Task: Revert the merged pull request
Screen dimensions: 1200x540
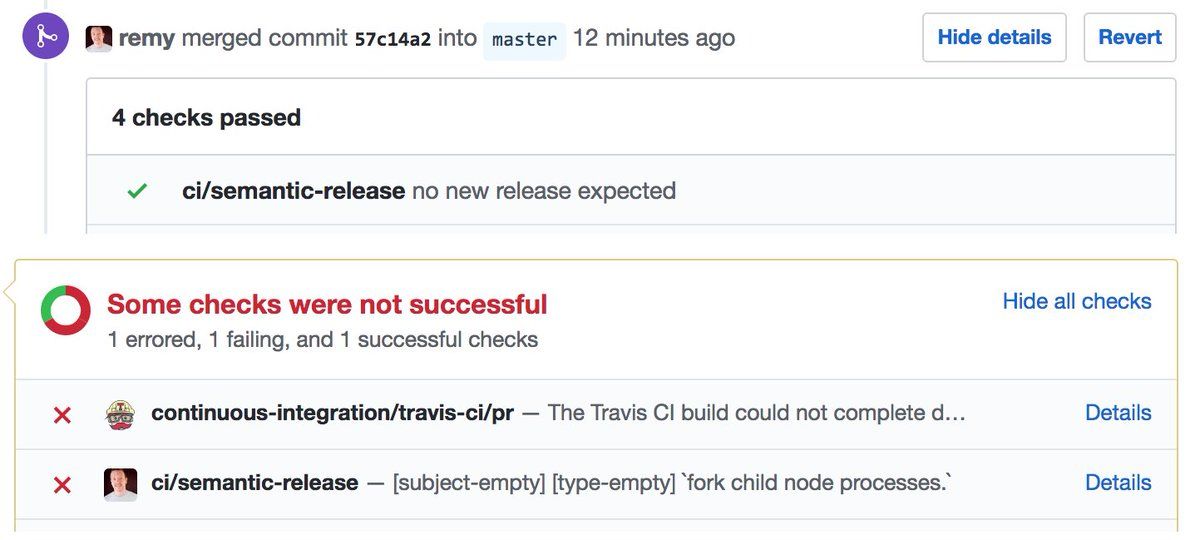Action: tap(1130, 38)
